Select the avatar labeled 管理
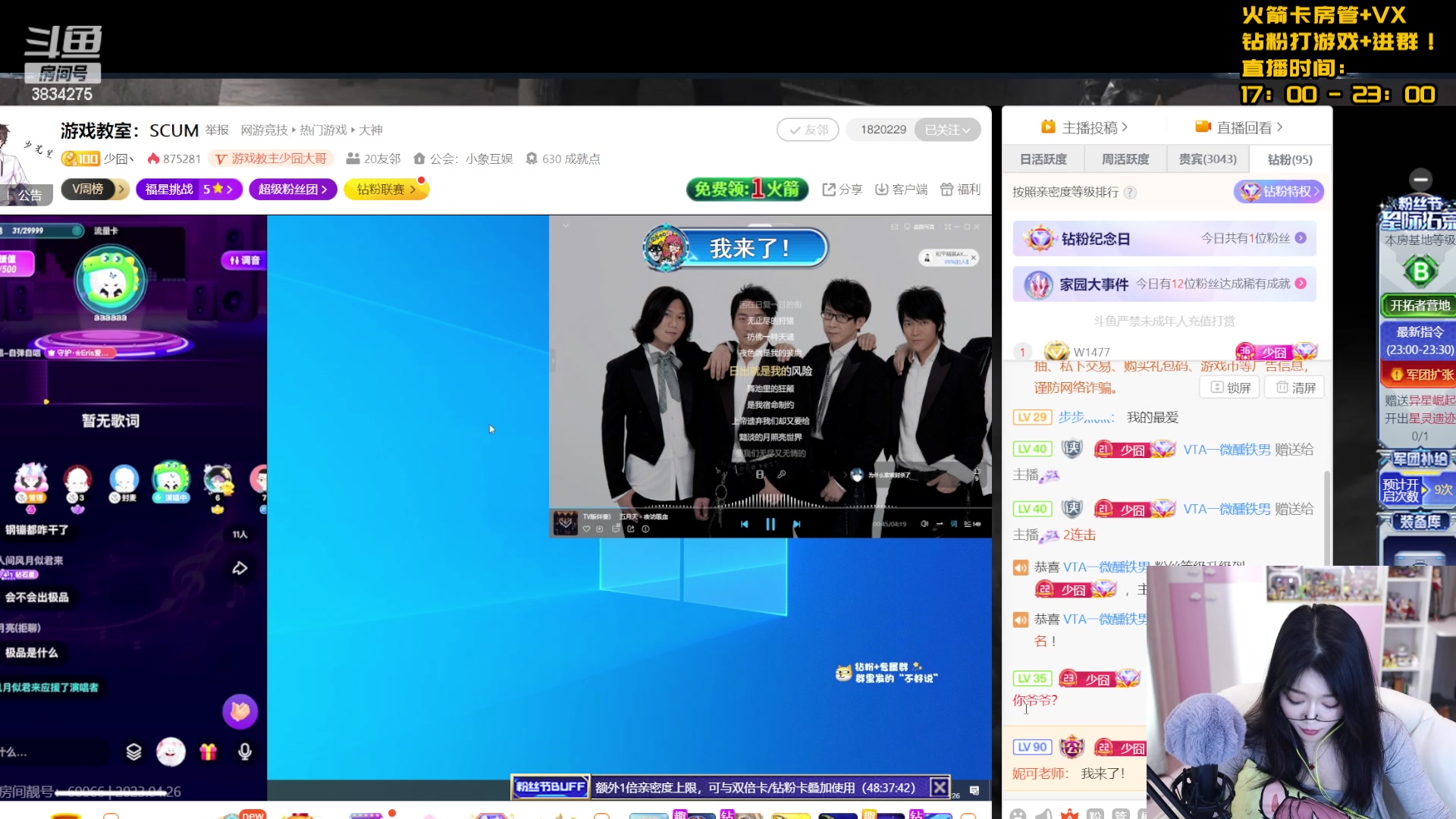 (x=31, y=482)
